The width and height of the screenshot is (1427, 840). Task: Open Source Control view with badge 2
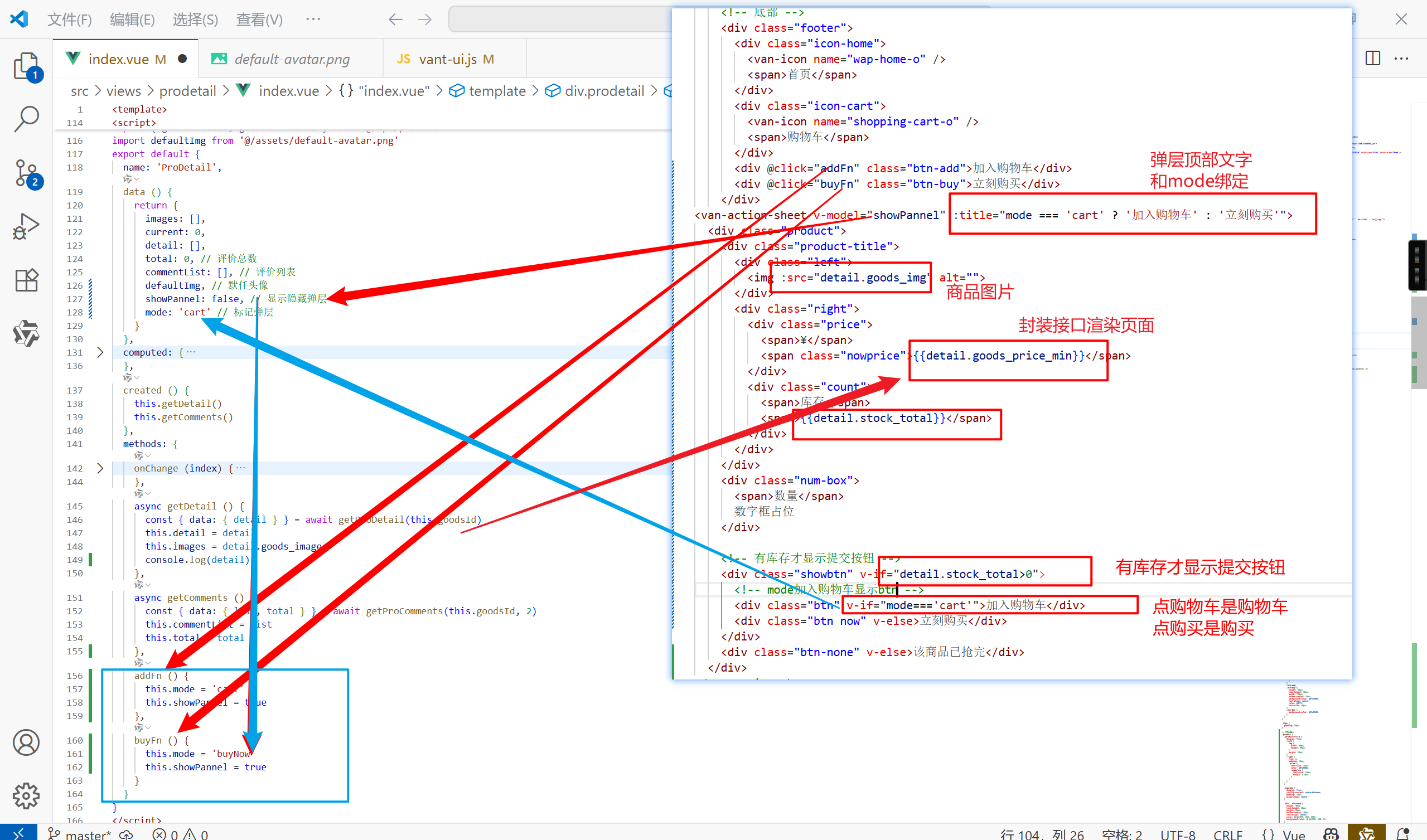[x=26, y=173]
